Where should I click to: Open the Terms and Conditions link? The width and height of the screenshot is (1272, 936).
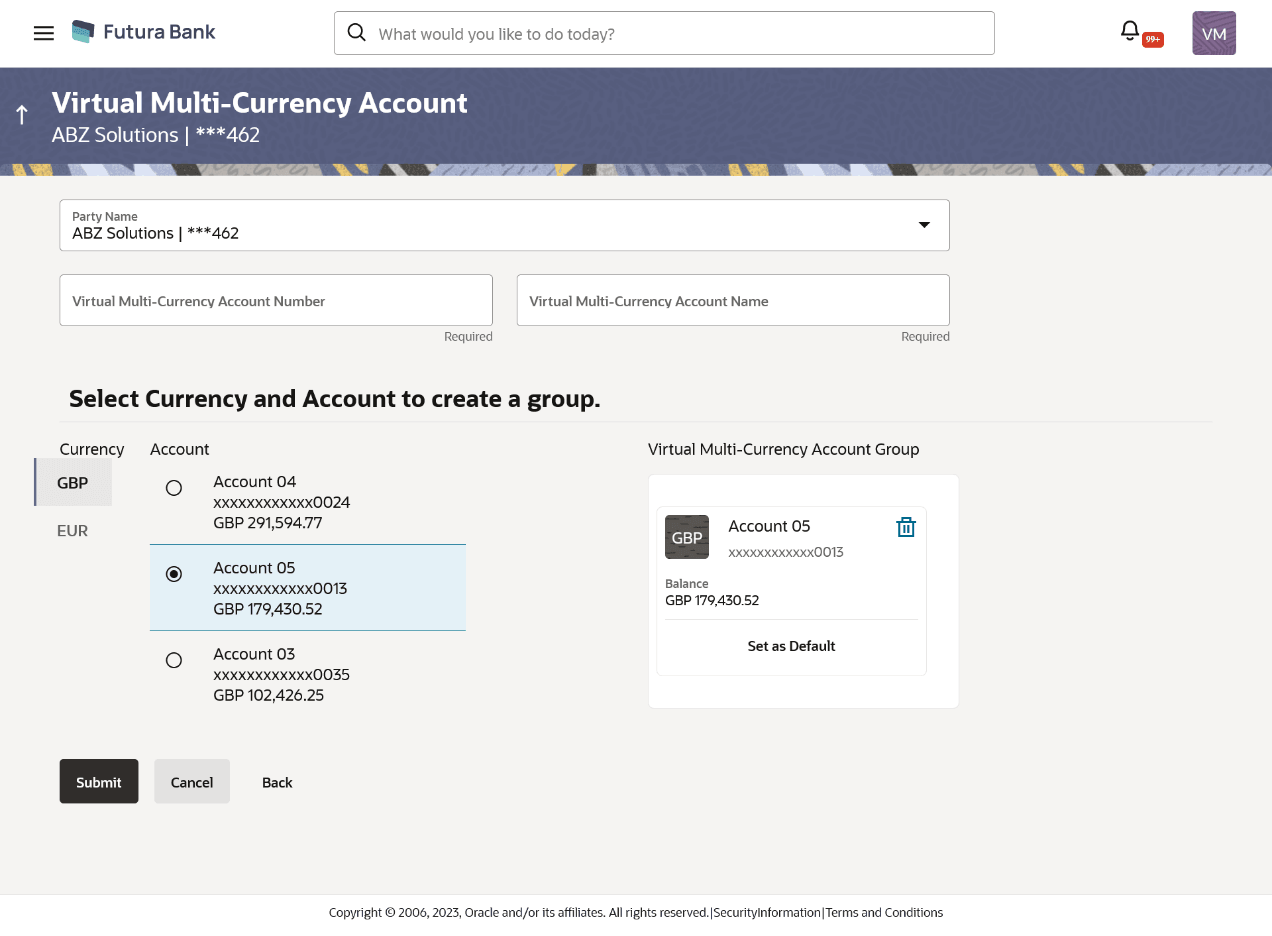tap(884, 912)
